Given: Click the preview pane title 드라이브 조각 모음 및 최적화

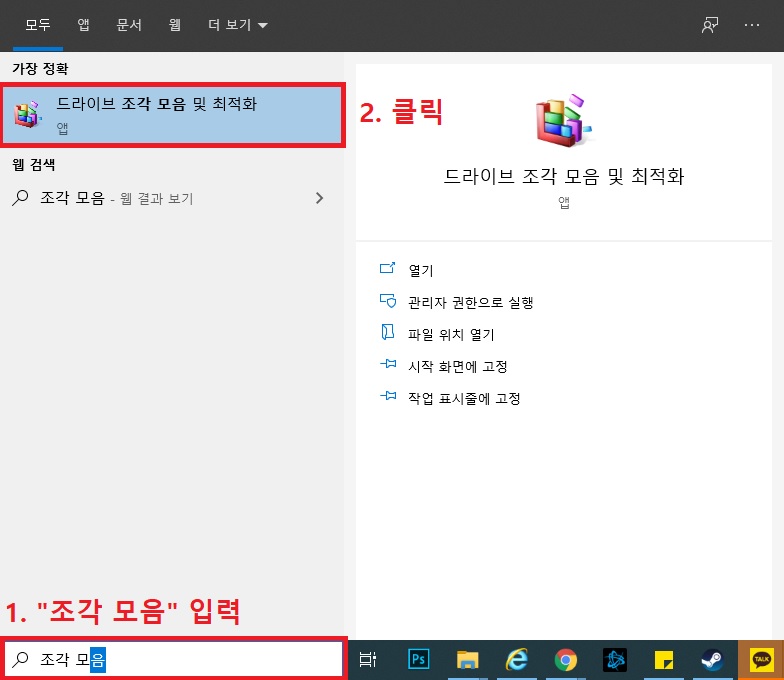Looking at the screenshot, I should point(564,176).
